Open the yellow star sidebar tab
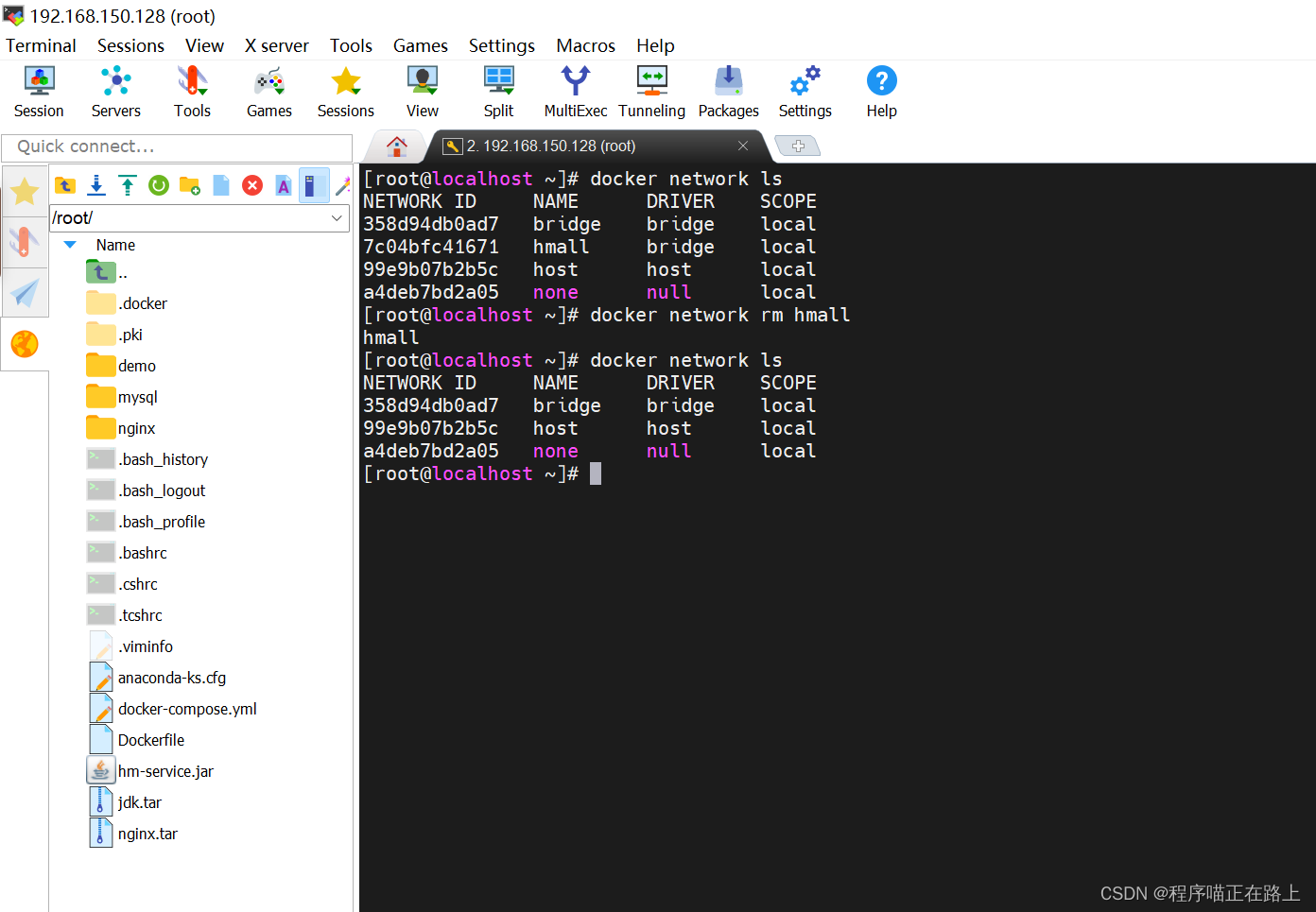The image size is (1316, 912). coord(25,192)
